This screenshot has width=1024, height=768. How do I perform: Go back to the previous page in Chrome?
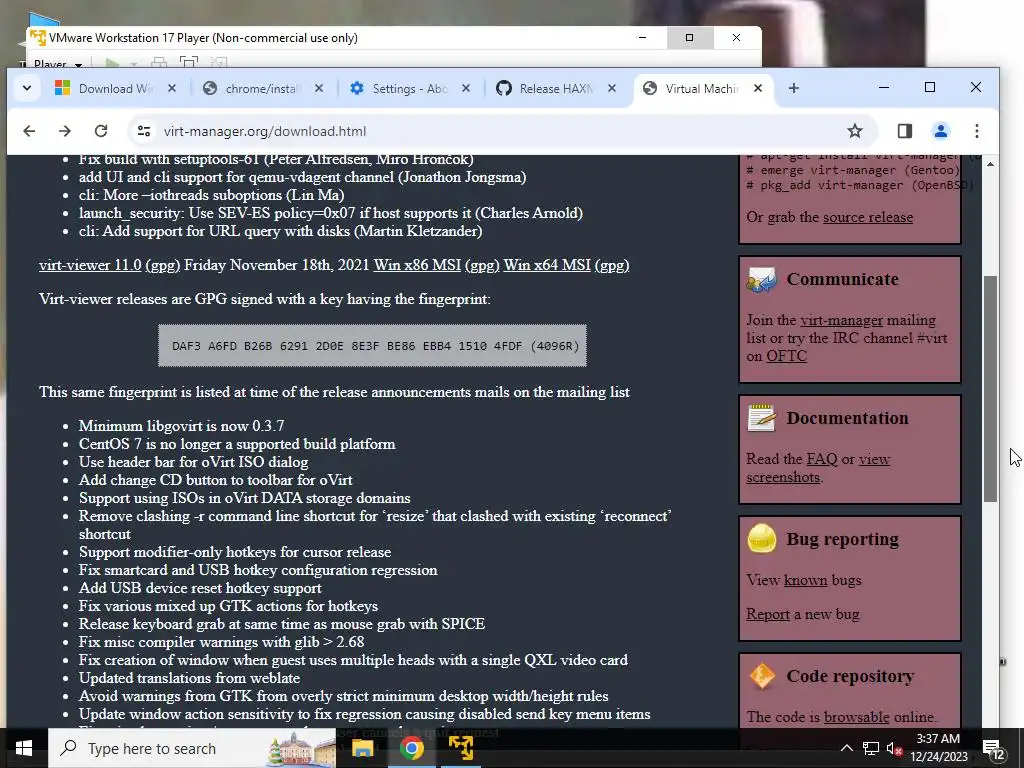29,131
